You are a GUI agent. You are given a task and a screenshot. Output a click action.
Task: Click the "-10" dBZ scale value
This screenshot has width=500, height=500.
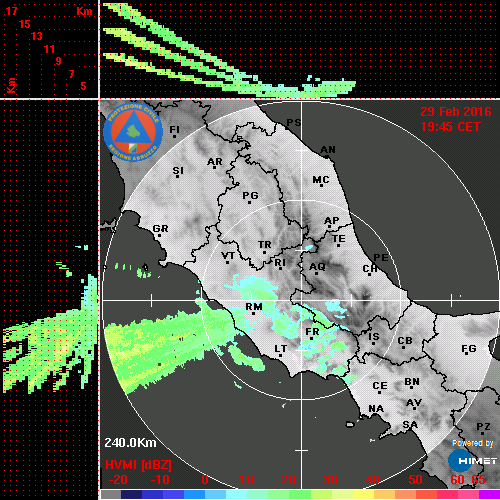160,480
